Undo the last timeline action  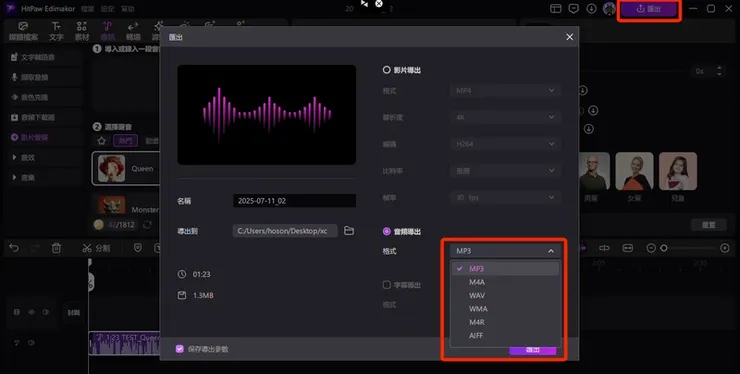[14, 248]
